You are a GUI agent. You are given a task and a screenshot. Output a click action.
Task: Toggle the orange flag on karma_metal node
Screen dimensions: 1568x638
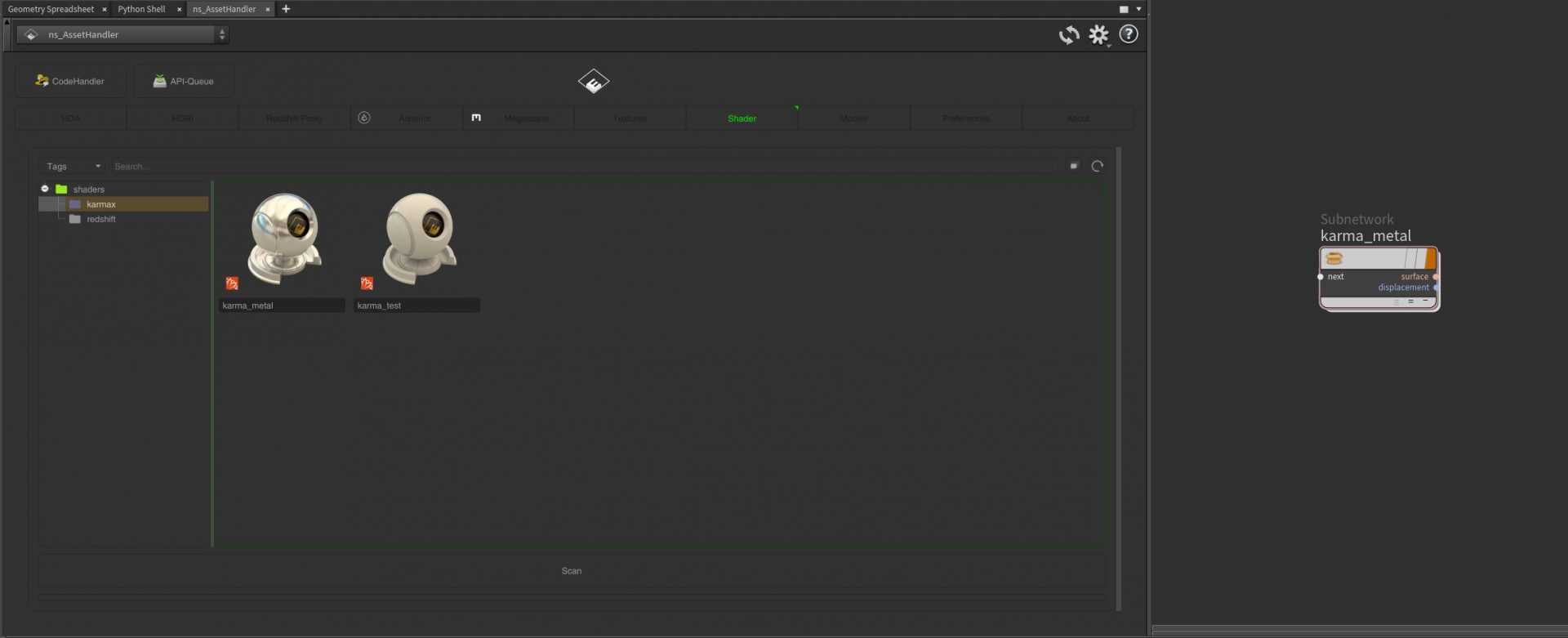coord(1430,259)
